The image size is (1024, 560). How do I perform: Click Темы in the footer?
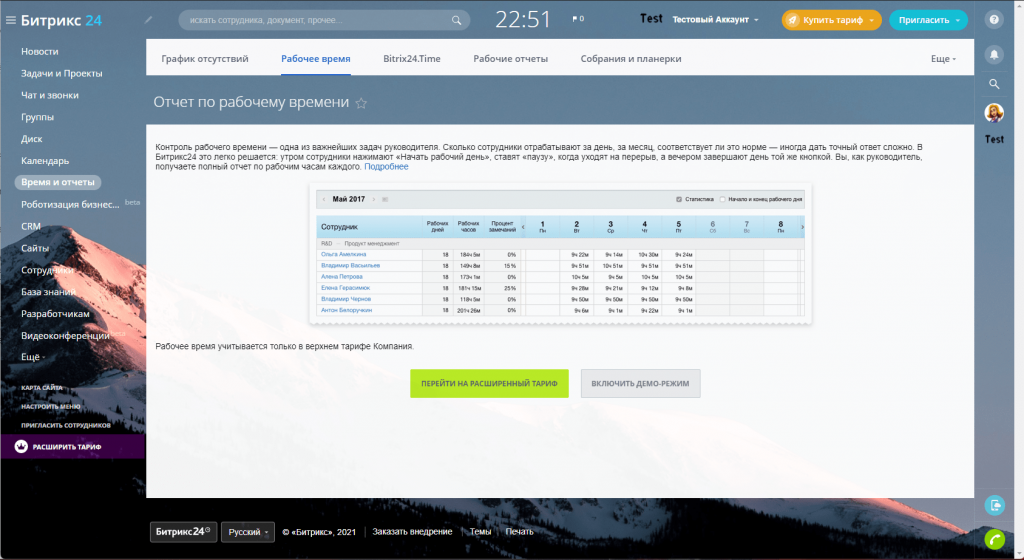click(480, 532)
